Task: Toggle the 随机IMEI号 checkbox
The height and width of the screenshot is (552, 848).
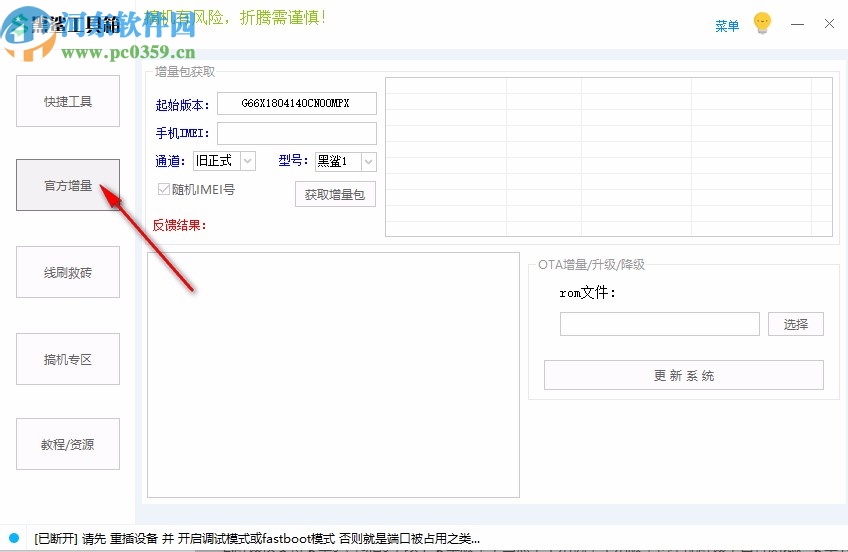Action: (164, 189)
